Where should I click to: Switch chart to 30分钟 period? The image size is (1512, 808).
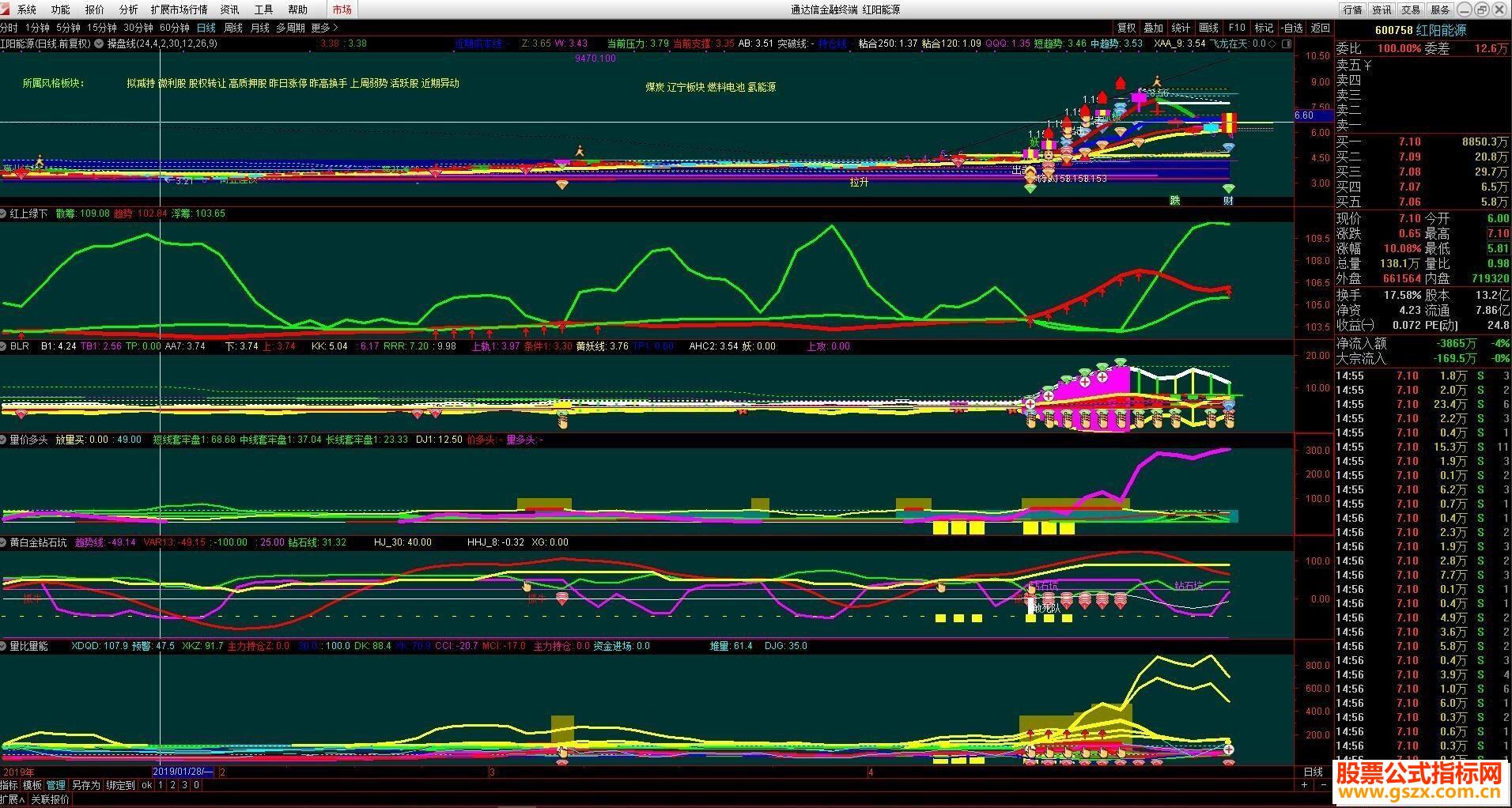138,28
